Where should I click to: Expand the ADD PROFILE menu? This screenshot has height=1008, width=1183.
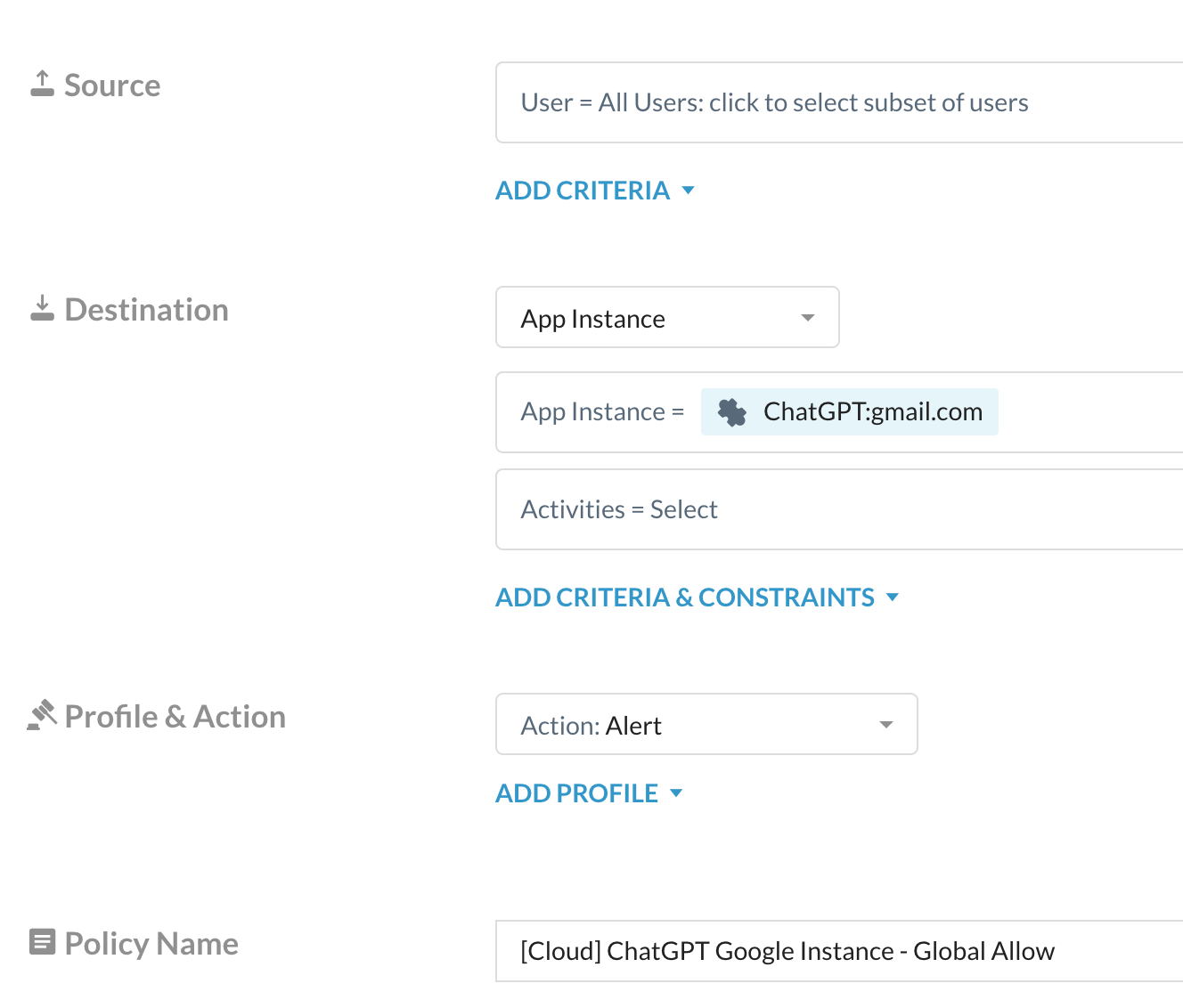pyautogui.click(x=589, y=793)
